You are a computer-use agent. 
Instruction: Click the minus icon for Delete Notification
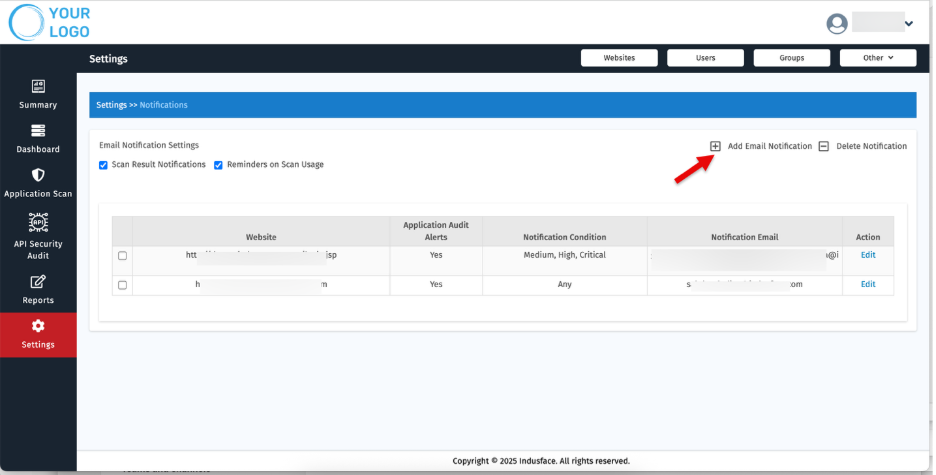824,146
